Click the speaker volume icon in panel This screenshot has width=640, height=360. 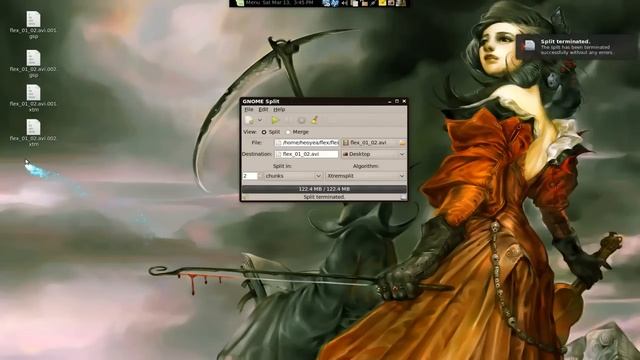(345, 3)
